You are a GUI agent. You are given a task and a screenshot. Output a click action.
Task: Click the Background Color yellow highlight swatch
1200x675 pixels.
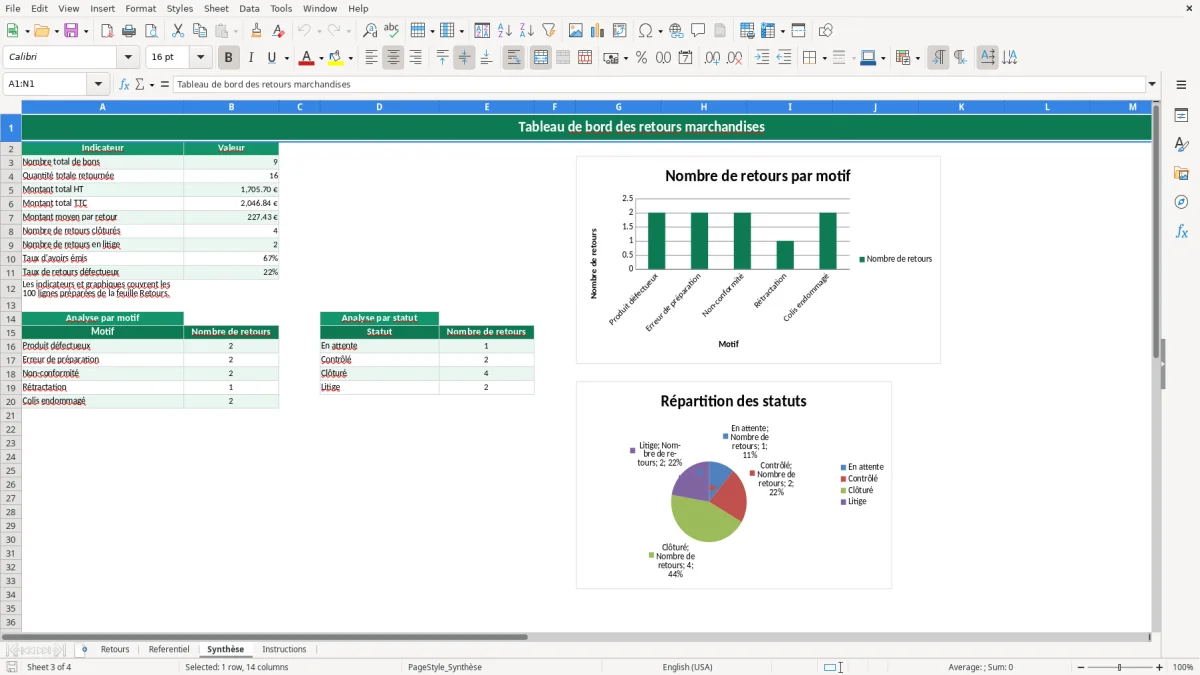coord(336,58)
